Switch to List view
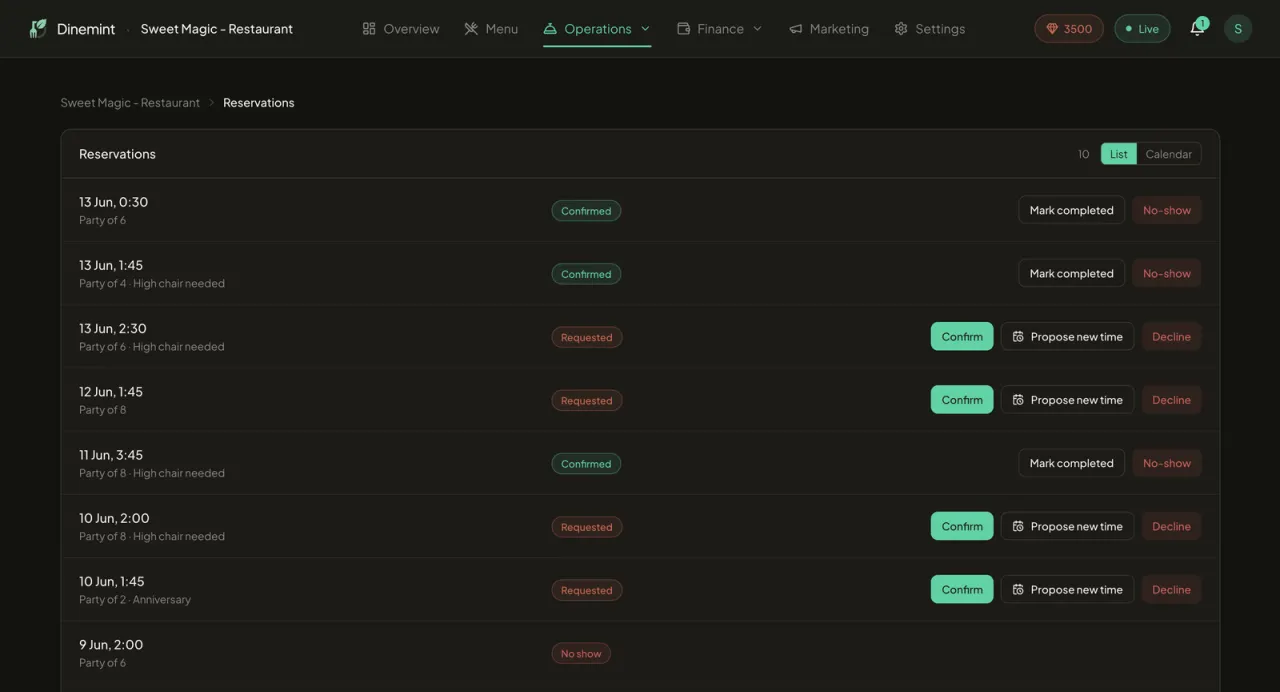1280x692 pixels. coord(1119,154)
